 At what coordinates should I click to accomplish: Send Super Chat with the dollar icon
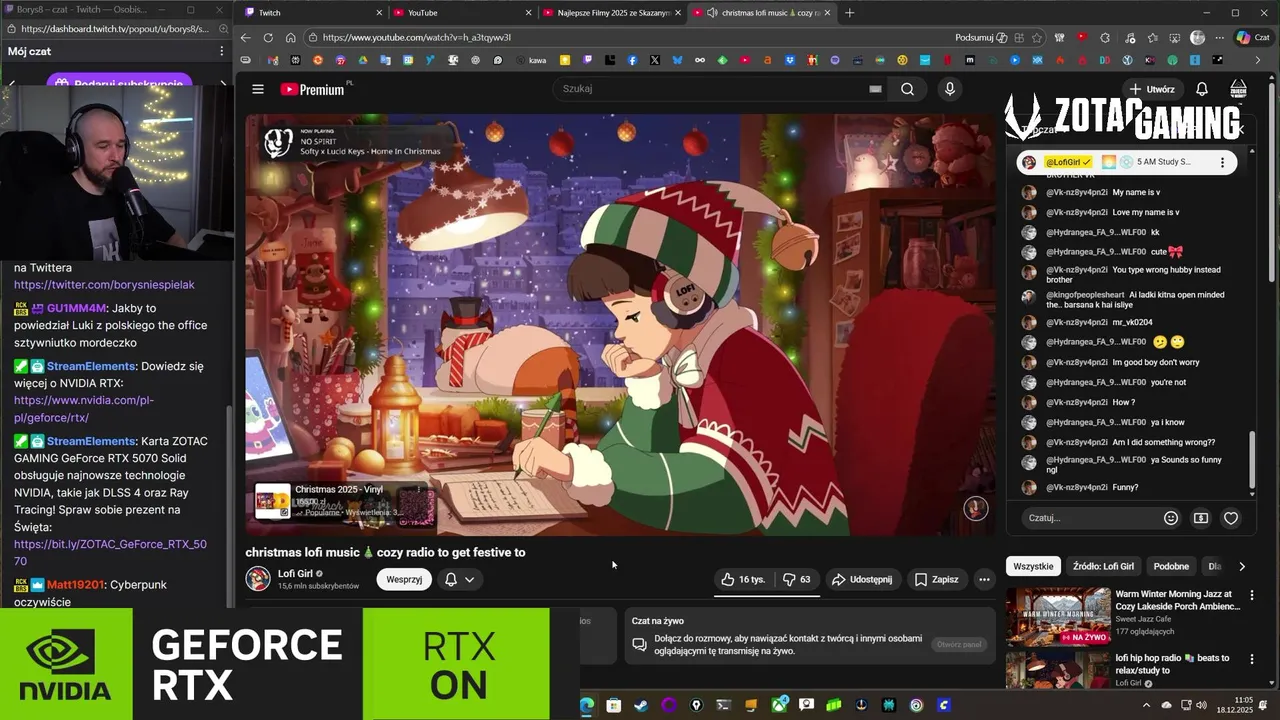[x=1201, y=518]
